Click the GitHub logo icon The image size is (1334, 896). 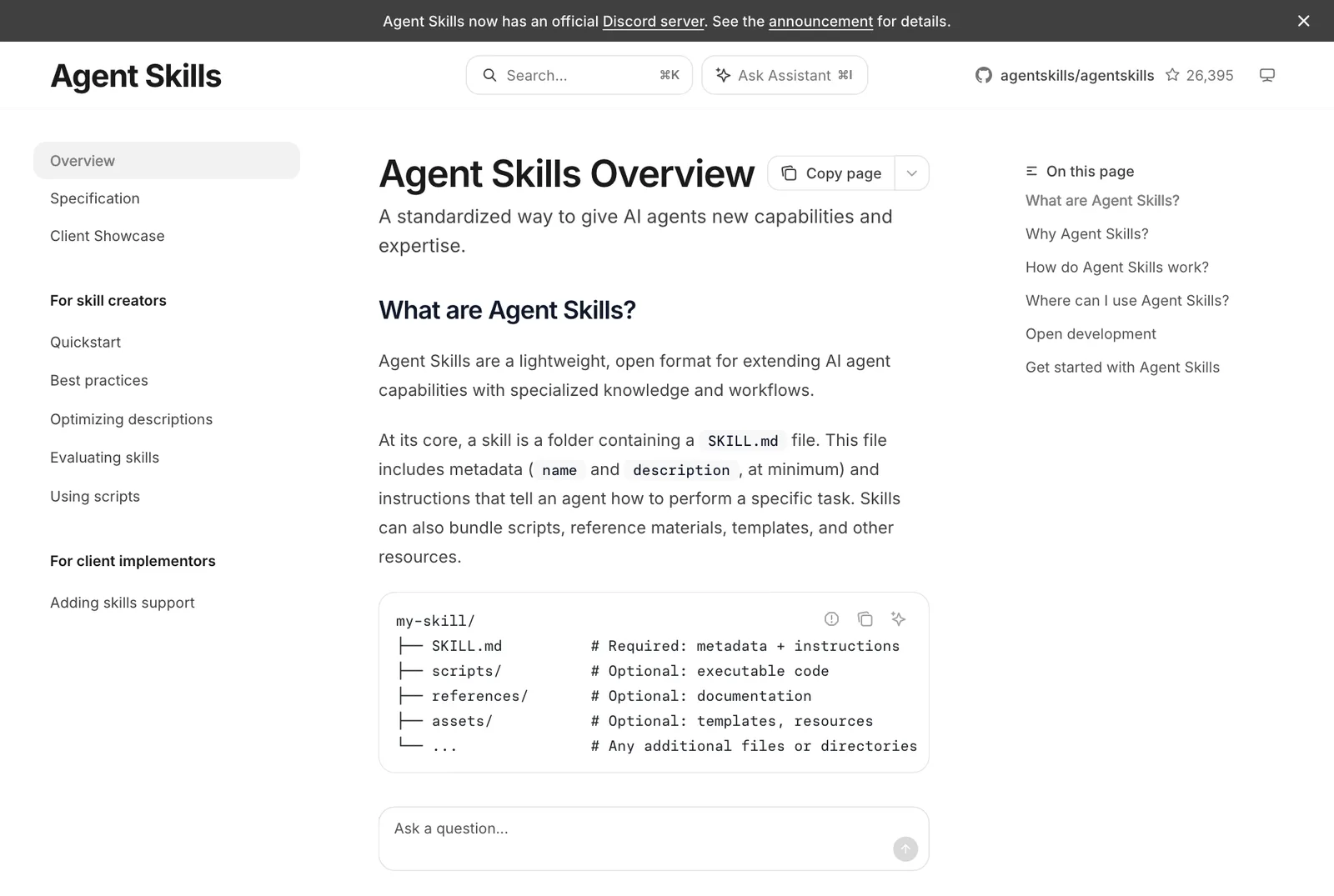point(984,75)
